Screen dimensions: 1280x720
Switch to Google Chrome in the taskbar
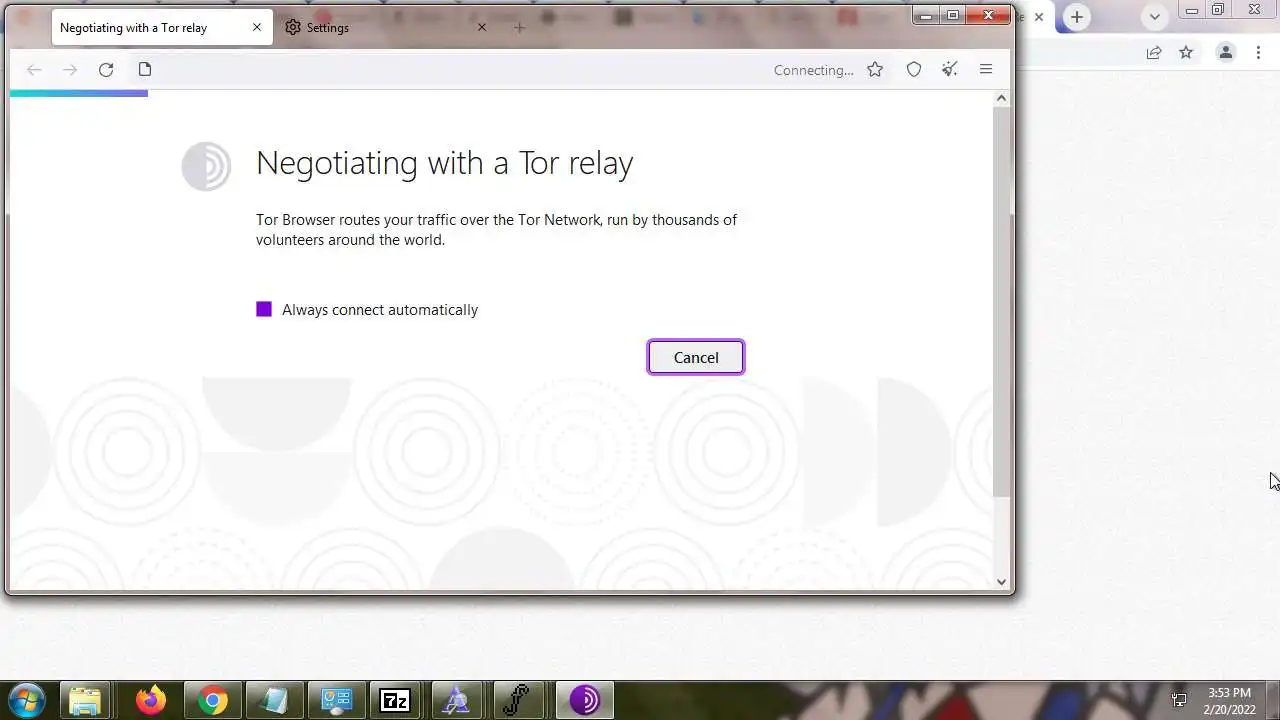coord(212,700)
